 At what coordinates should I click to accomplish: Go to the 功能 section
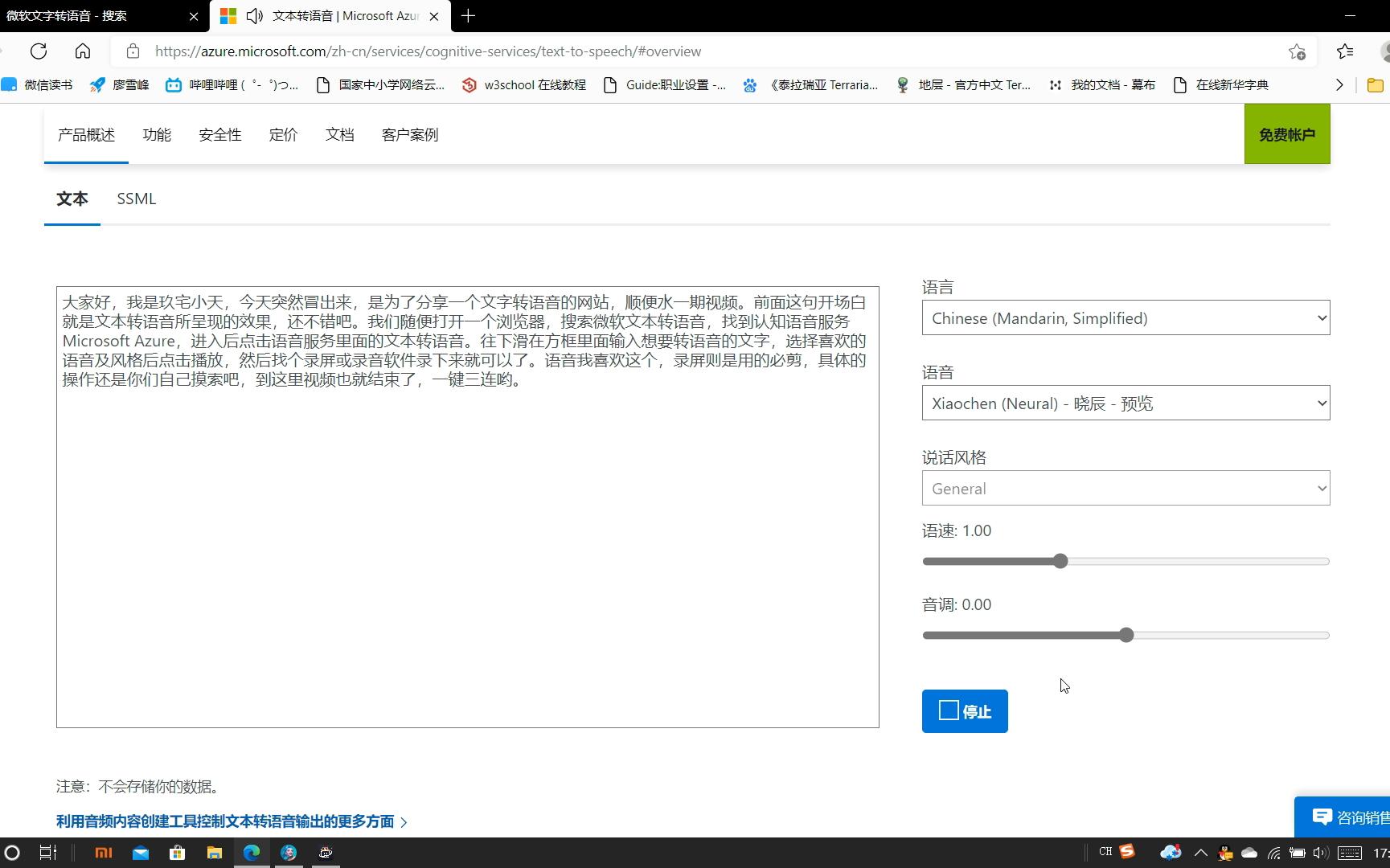click(x=157, y=134)
